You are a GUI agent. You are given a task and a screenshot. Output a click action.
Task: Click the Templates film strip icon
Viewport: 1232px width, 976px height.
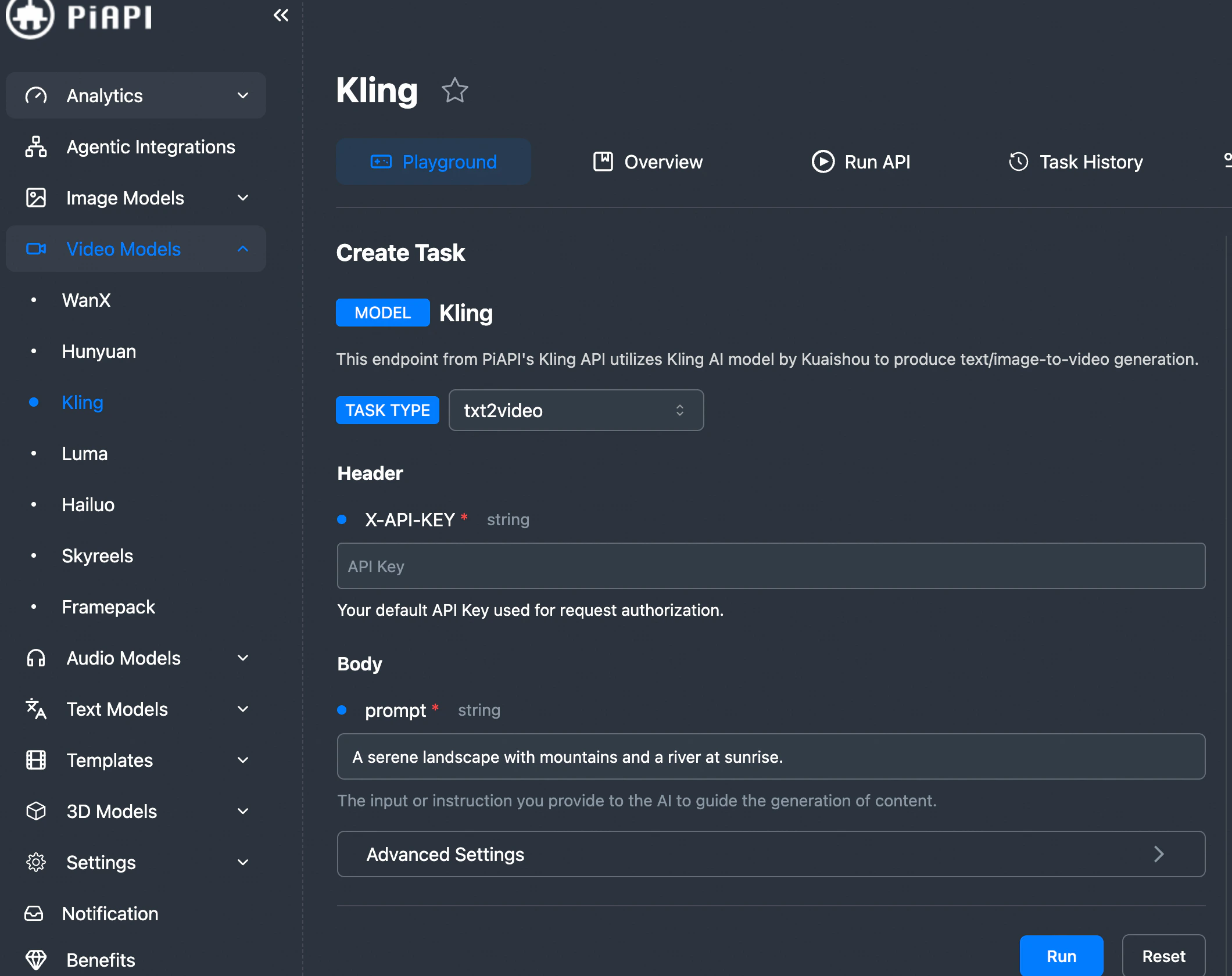point(36,760)
